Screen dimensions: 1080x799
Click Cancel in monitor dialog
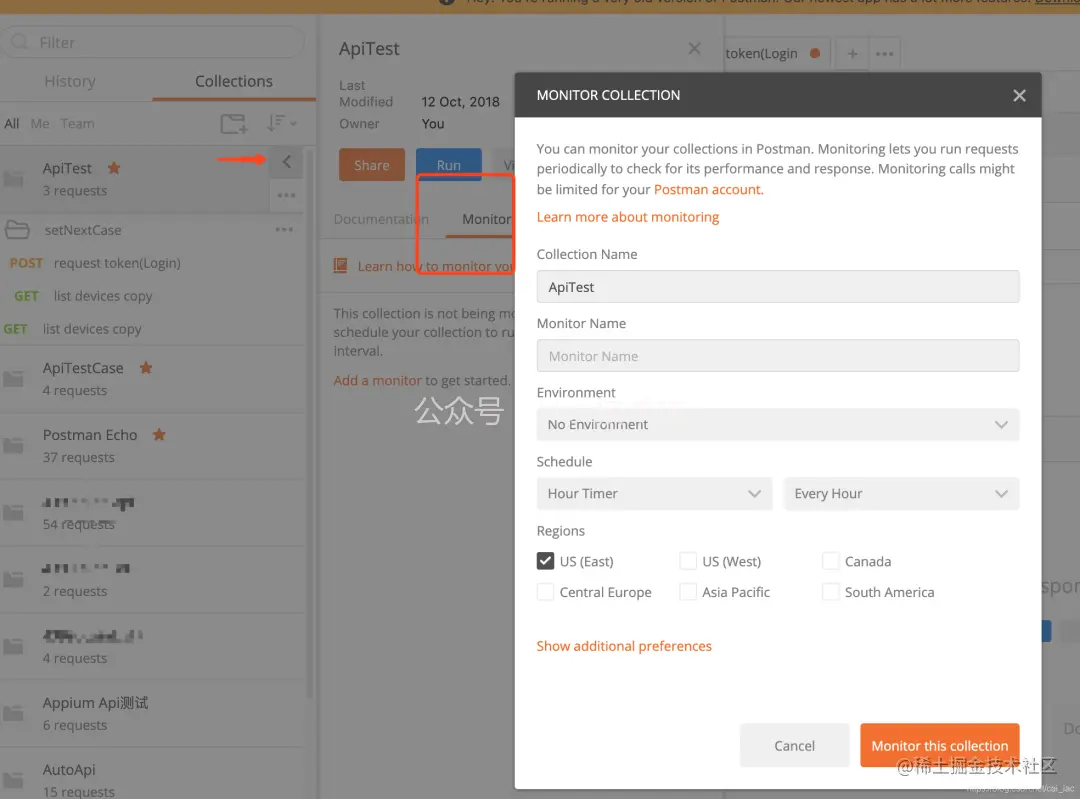[794, 746]
